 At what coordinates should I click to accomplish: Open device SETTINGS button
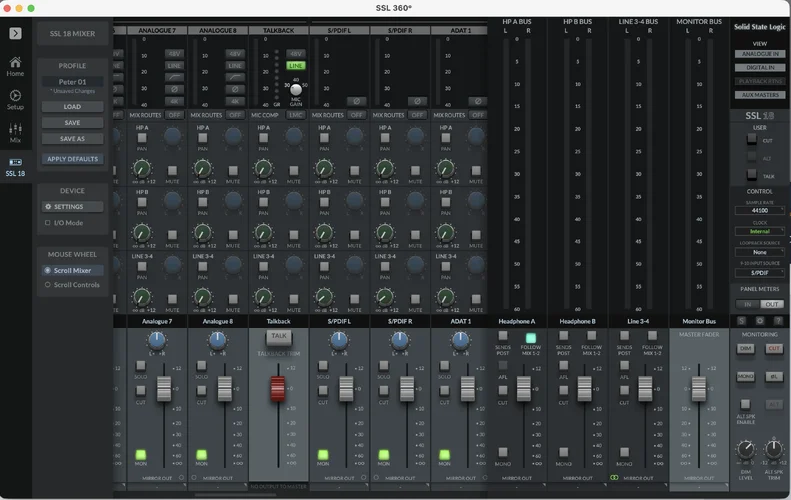pos(73,206)
